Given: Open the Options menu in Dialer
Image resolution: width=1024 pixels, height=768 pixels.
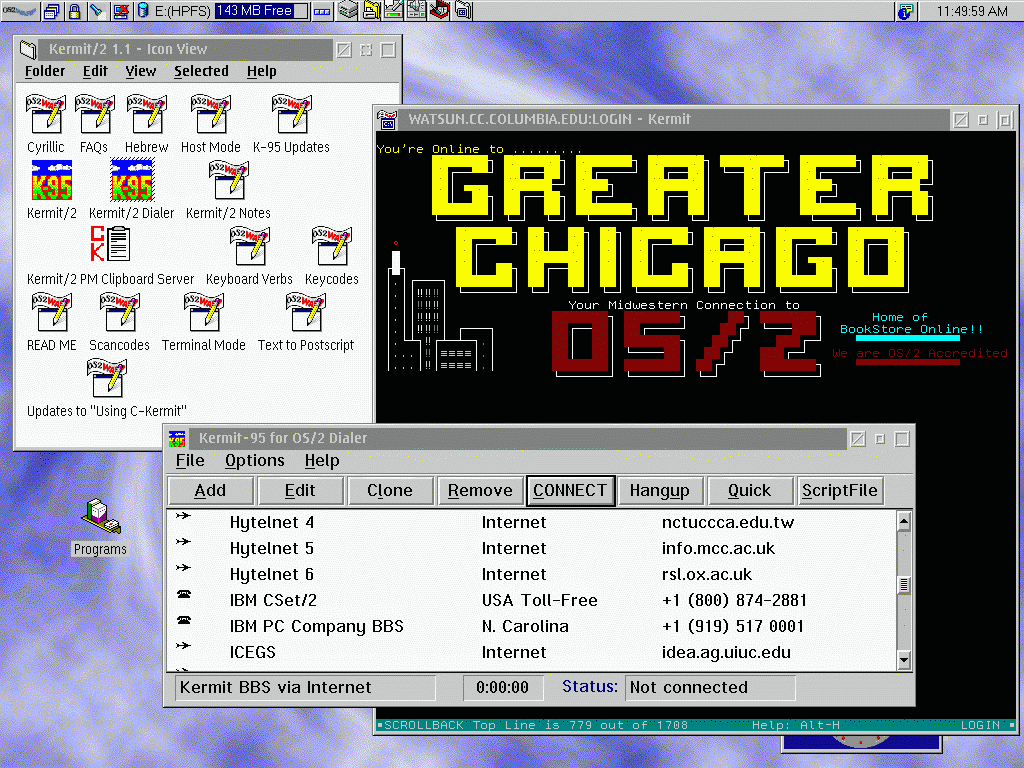Looking at the screenshot, I should (x=254, y=461).
